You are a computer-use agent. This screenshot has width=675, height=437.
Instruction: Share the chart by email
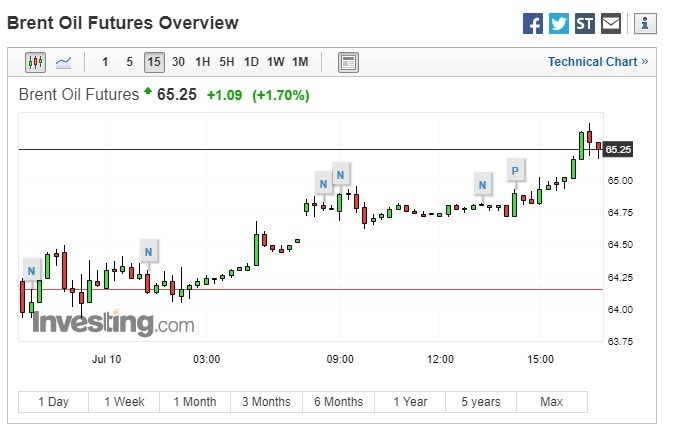(610, 23)
